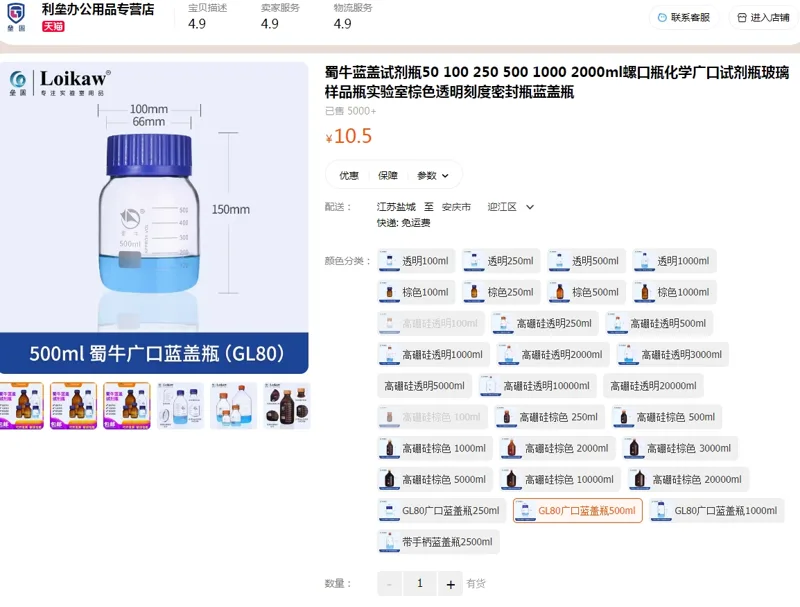Open the 优惠 promotions tab
The image size is (800, 607).
349,175
